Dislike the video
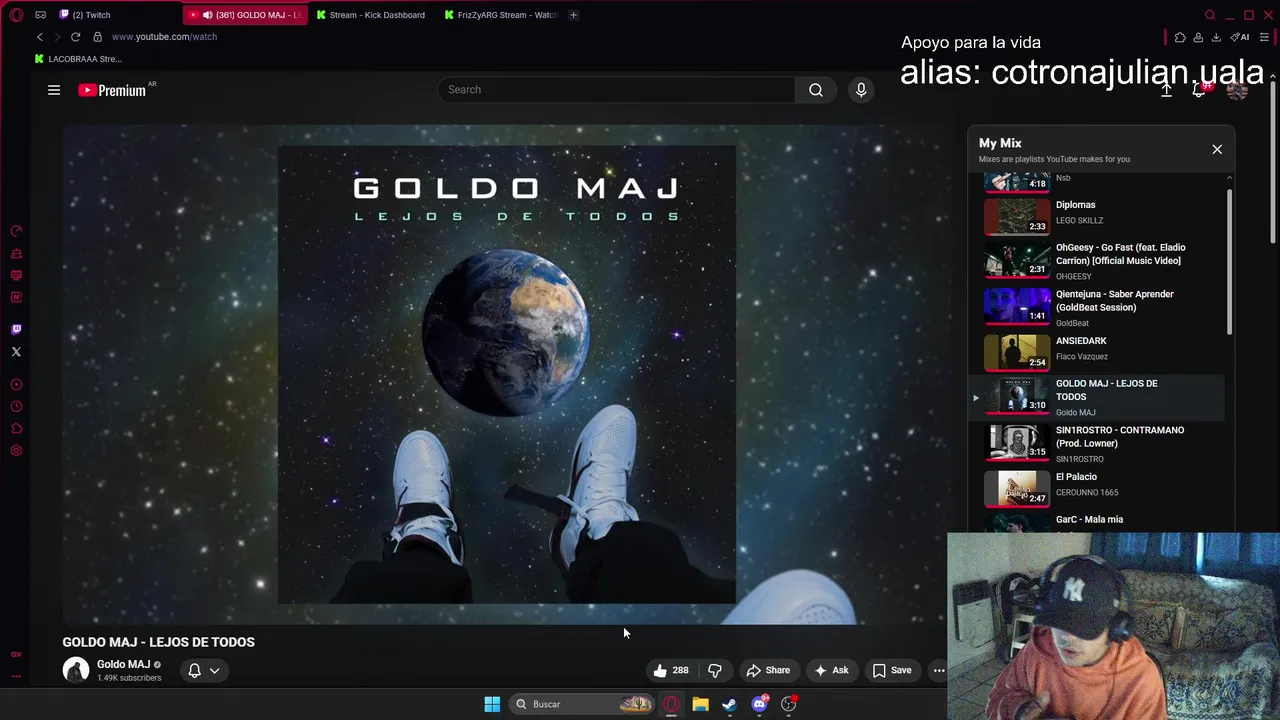Image resolution: width=1280 pixels, height=720 pixels. (x=715, y=671)
